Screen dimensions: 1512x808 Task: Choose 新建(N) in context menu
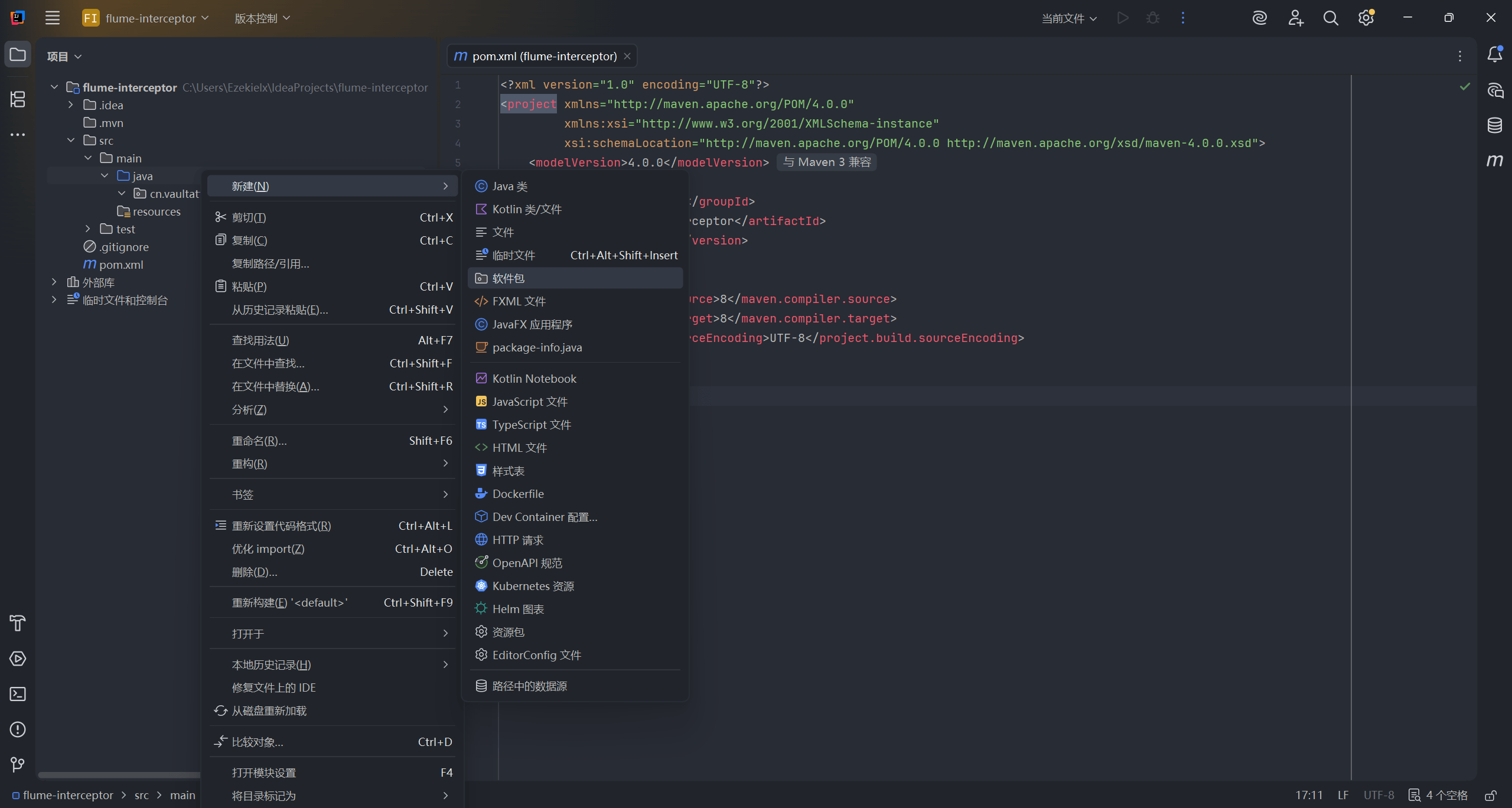333,186
